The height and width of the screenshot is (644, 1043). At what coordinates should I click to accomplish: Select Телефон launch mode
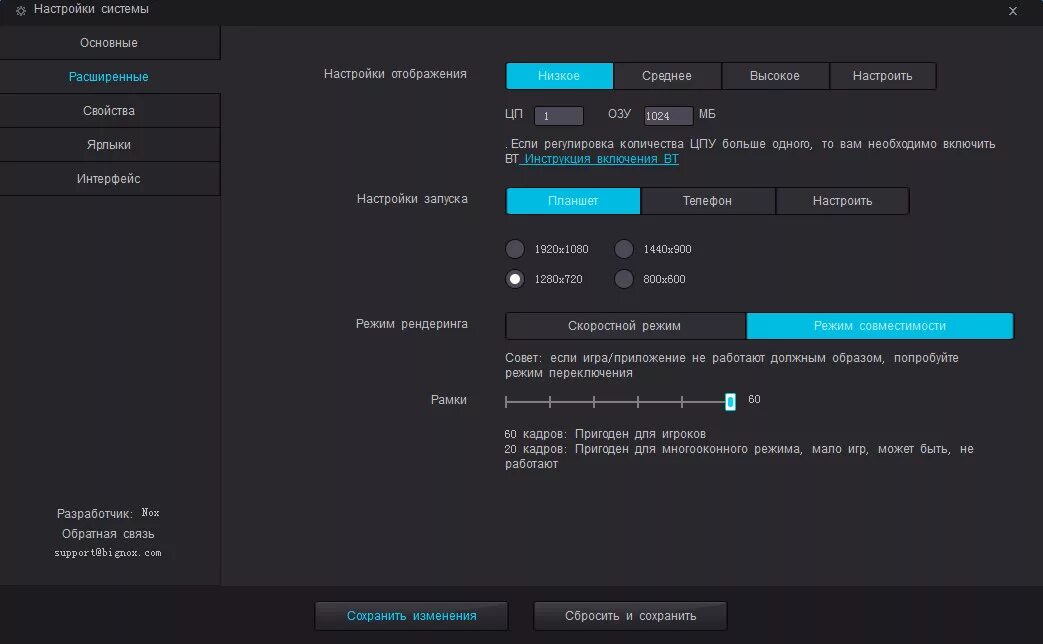(x=707, y=201)
